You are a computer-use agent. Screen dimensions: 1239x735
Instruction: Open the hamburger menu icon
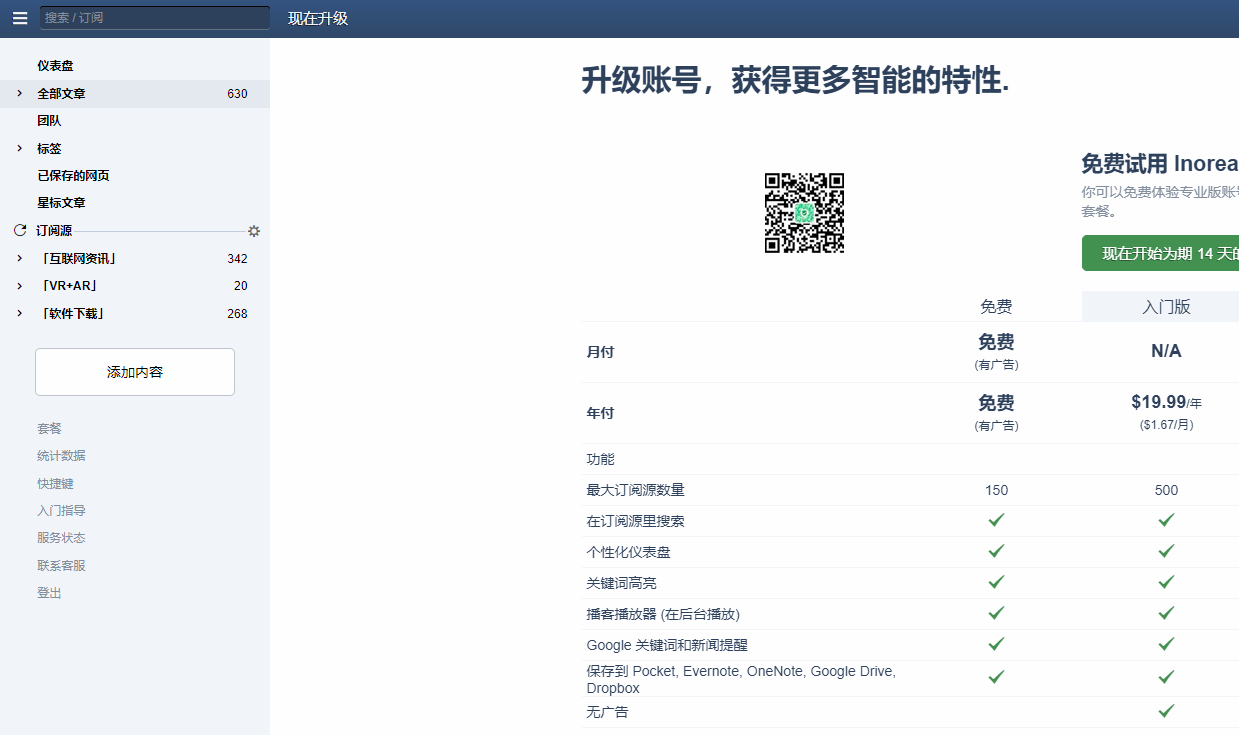[x=20, y=18]
